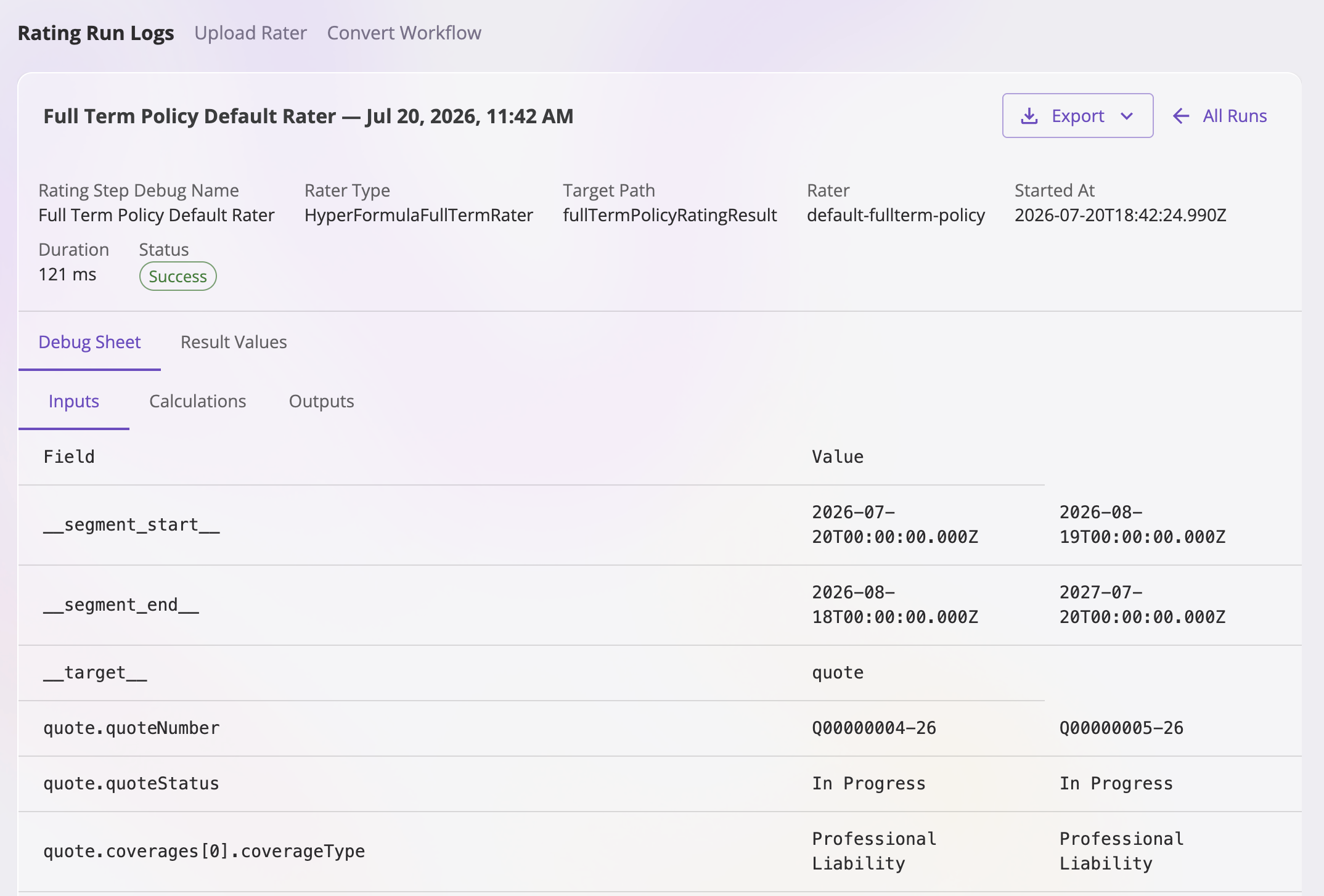The width and height of the screenshot is (1324, 896).
Task: Click value 2026-08-18T00:00:00.000Z in segment end
Action: coord(895,605)
